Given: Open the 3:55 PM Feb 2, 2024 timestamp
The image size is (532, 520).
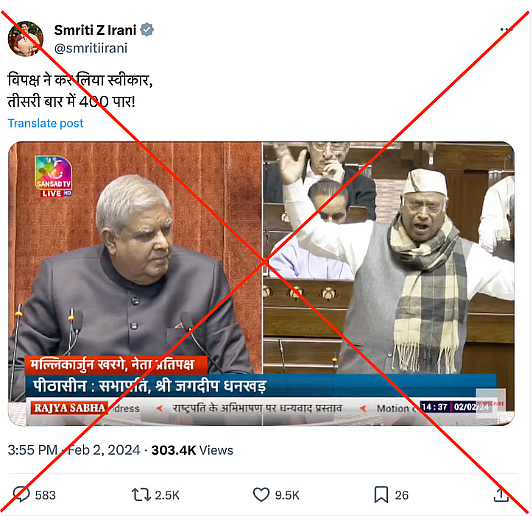Looking at the screenshot, I should (x=74, y=450).
